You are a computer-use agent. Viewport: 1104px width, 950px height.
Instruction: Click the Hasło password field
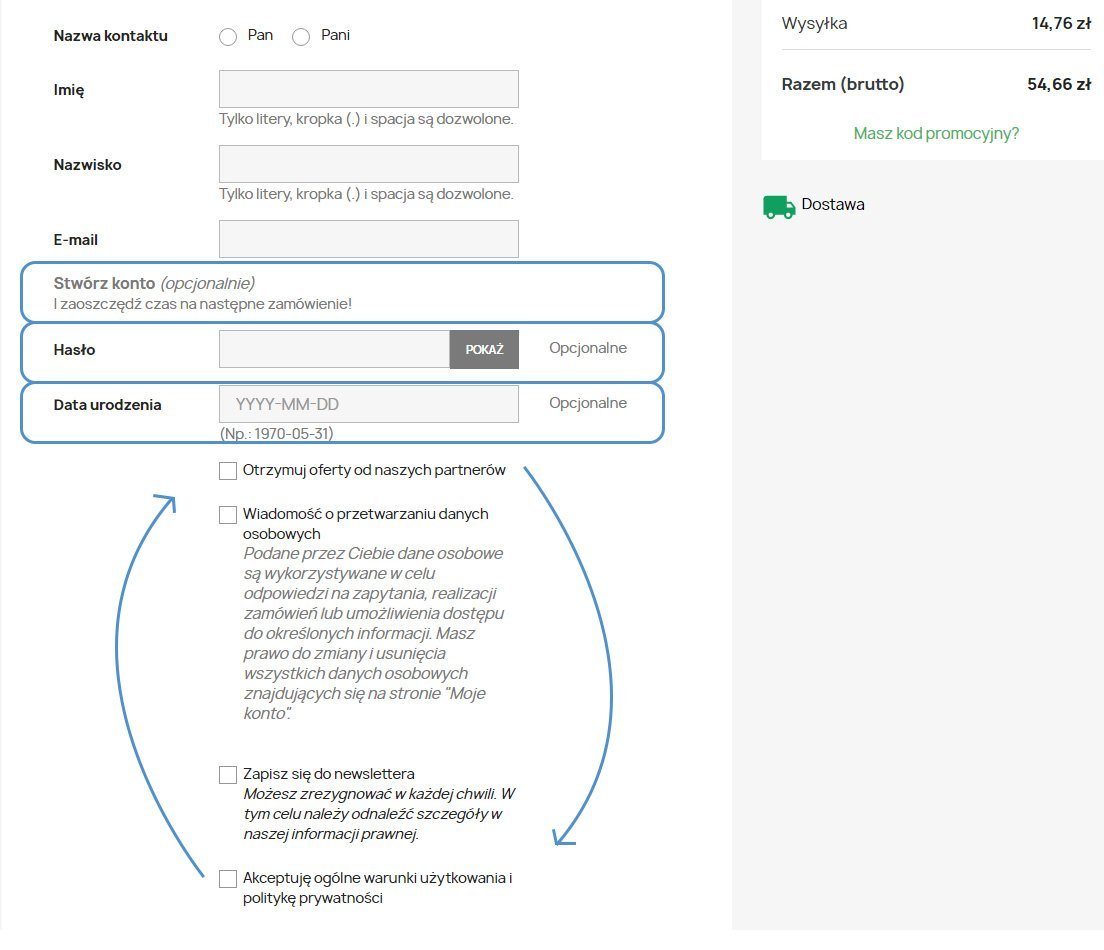click(x=334, y=349)
